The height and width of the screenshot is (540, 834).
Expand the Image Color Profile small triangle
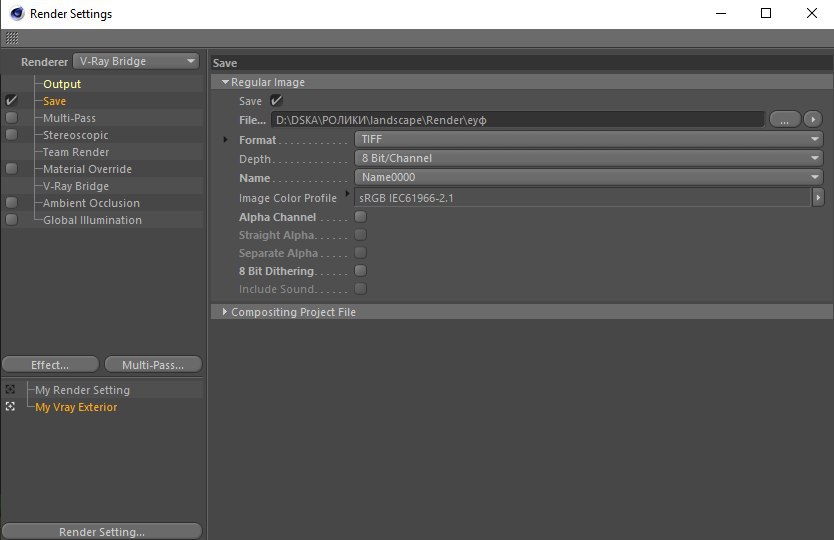click(x=347, y=193)
